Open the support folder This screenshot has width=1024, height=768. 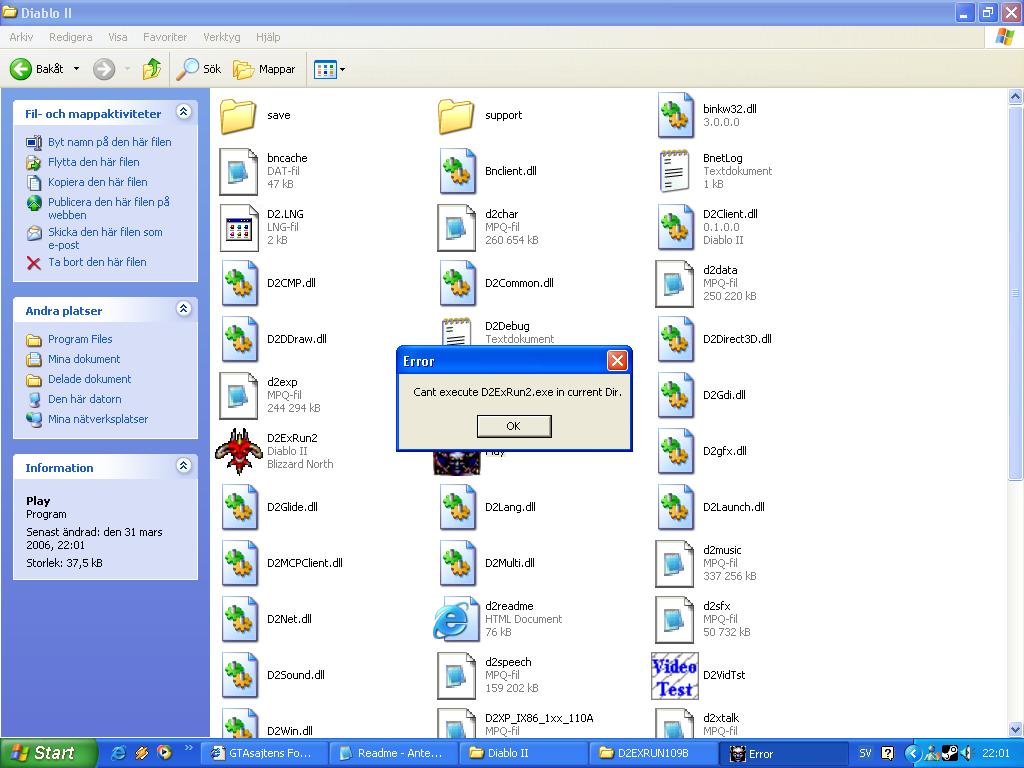[x=456, y=115]
